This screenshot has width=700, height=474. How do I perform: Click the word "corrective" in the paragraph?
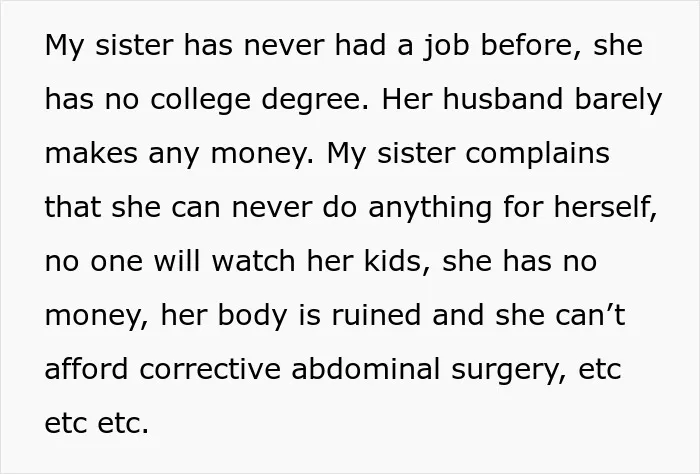point(210,369)
